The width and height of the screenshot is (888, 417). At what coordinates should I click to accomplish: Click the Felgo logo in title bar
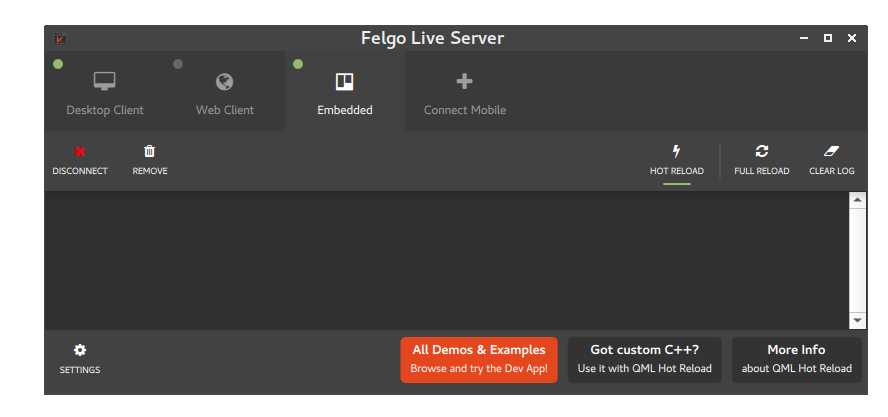(60, 39)
